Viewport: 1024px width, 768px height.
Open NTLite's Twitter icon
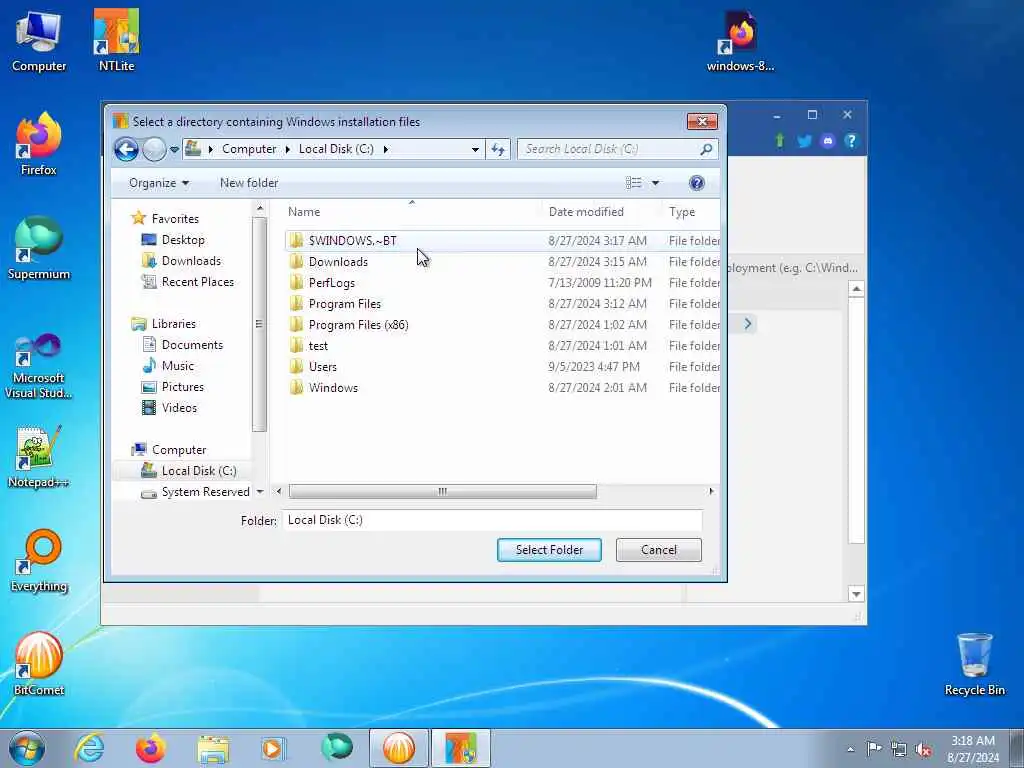click(x=804, y=140)
